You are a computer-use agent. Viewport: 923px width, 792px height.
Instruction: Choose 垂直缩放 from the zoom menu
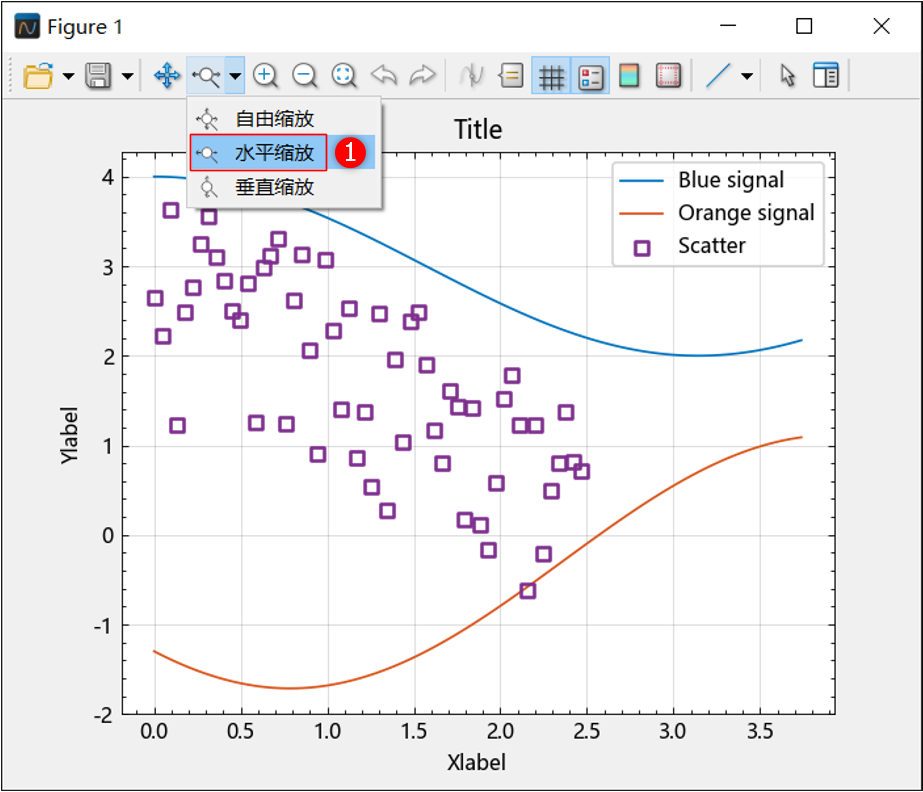pyautogui.click(x=274, y=187)
